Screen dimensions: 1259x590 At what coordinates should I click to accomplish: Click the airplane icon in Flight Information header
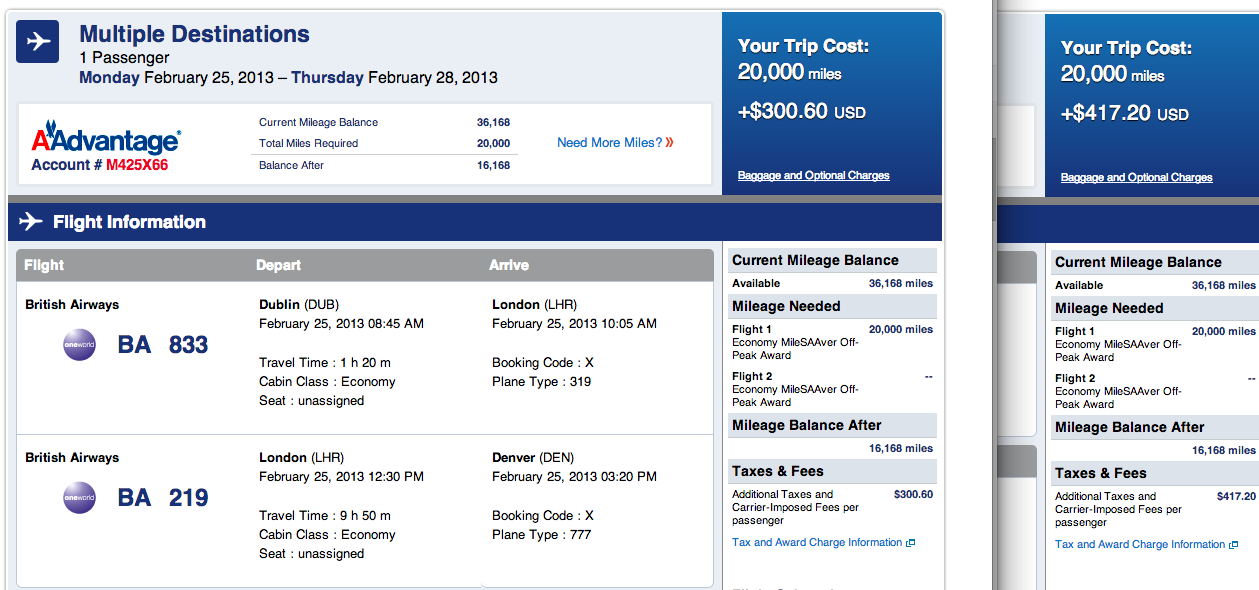point(31,222)
